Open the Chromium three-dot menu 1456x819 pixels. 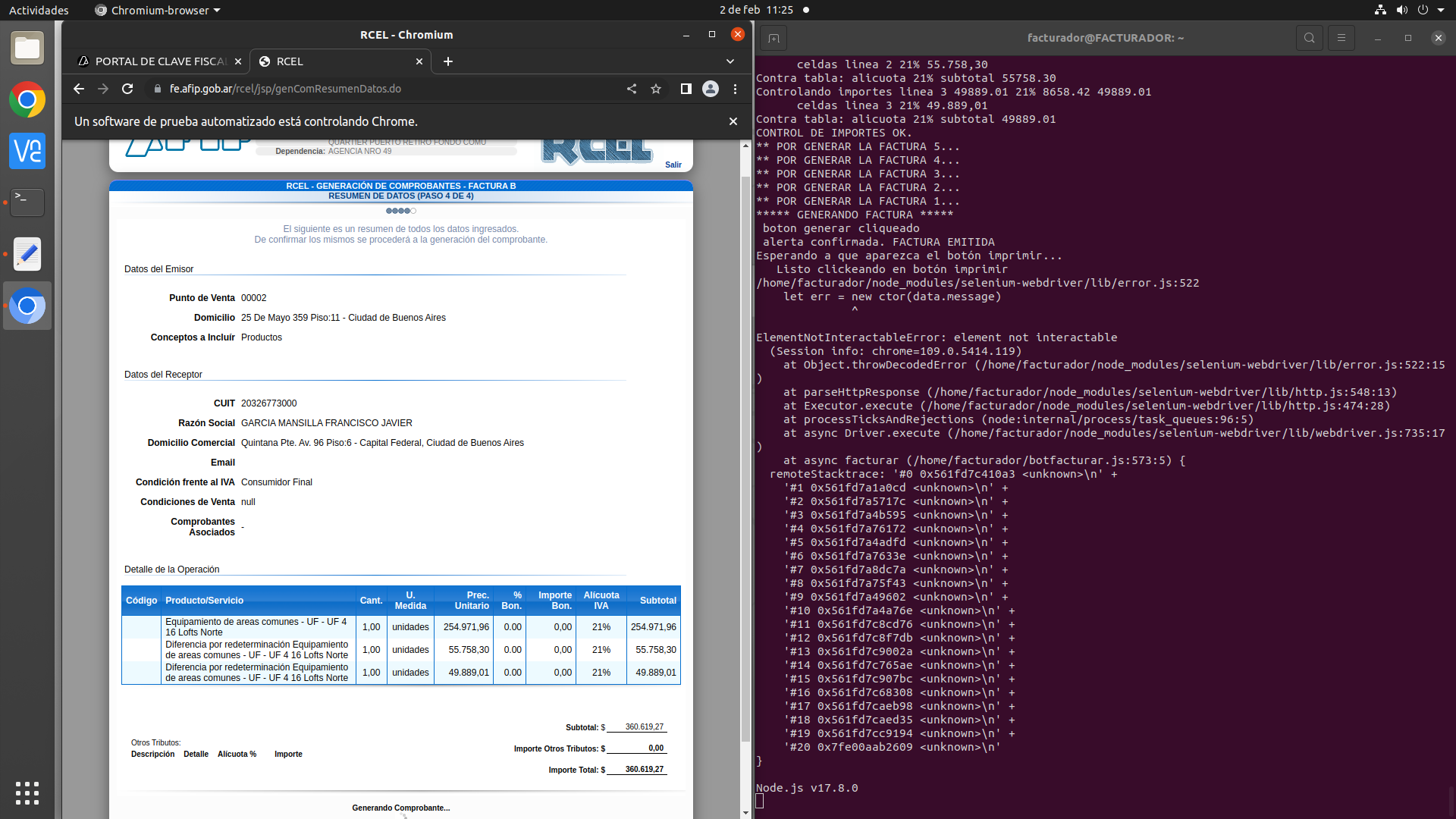[x=735, y=89]
